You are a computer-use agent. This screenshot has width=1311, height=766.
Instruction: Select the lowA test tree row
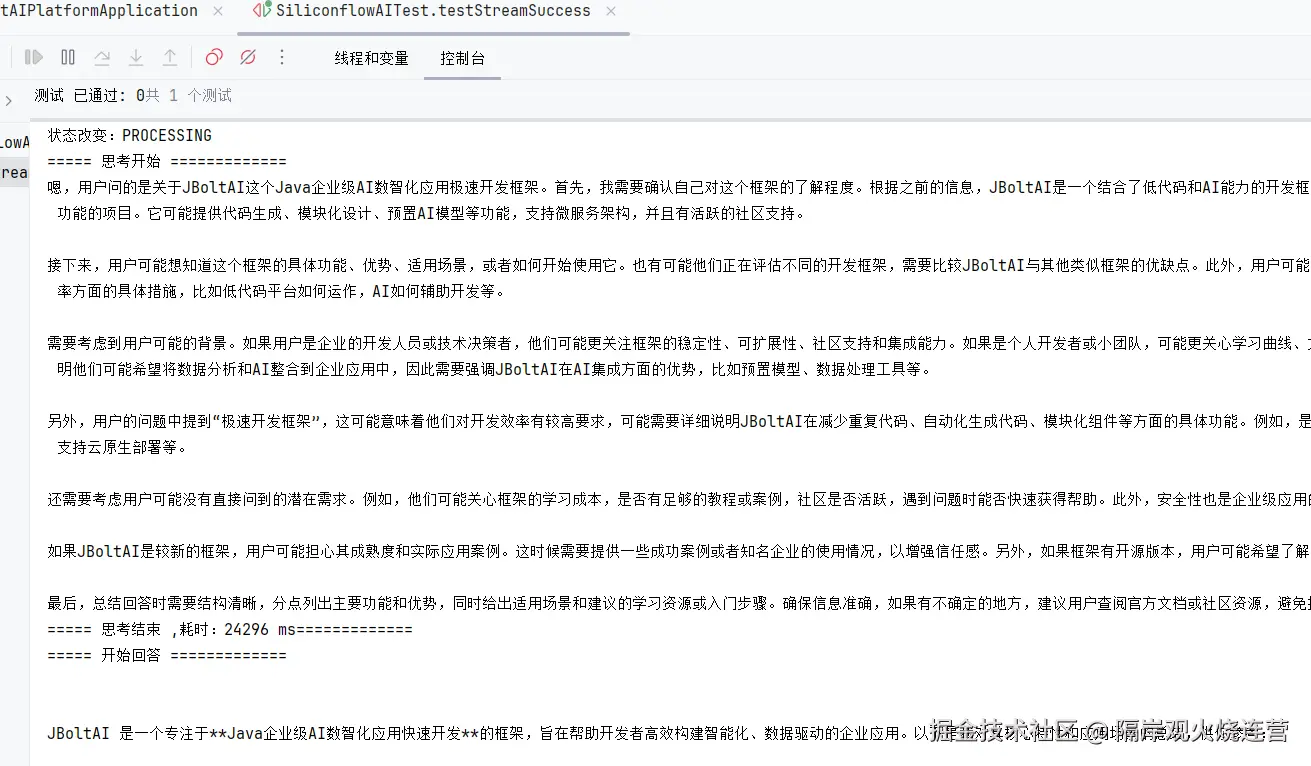tap(15, 143)
